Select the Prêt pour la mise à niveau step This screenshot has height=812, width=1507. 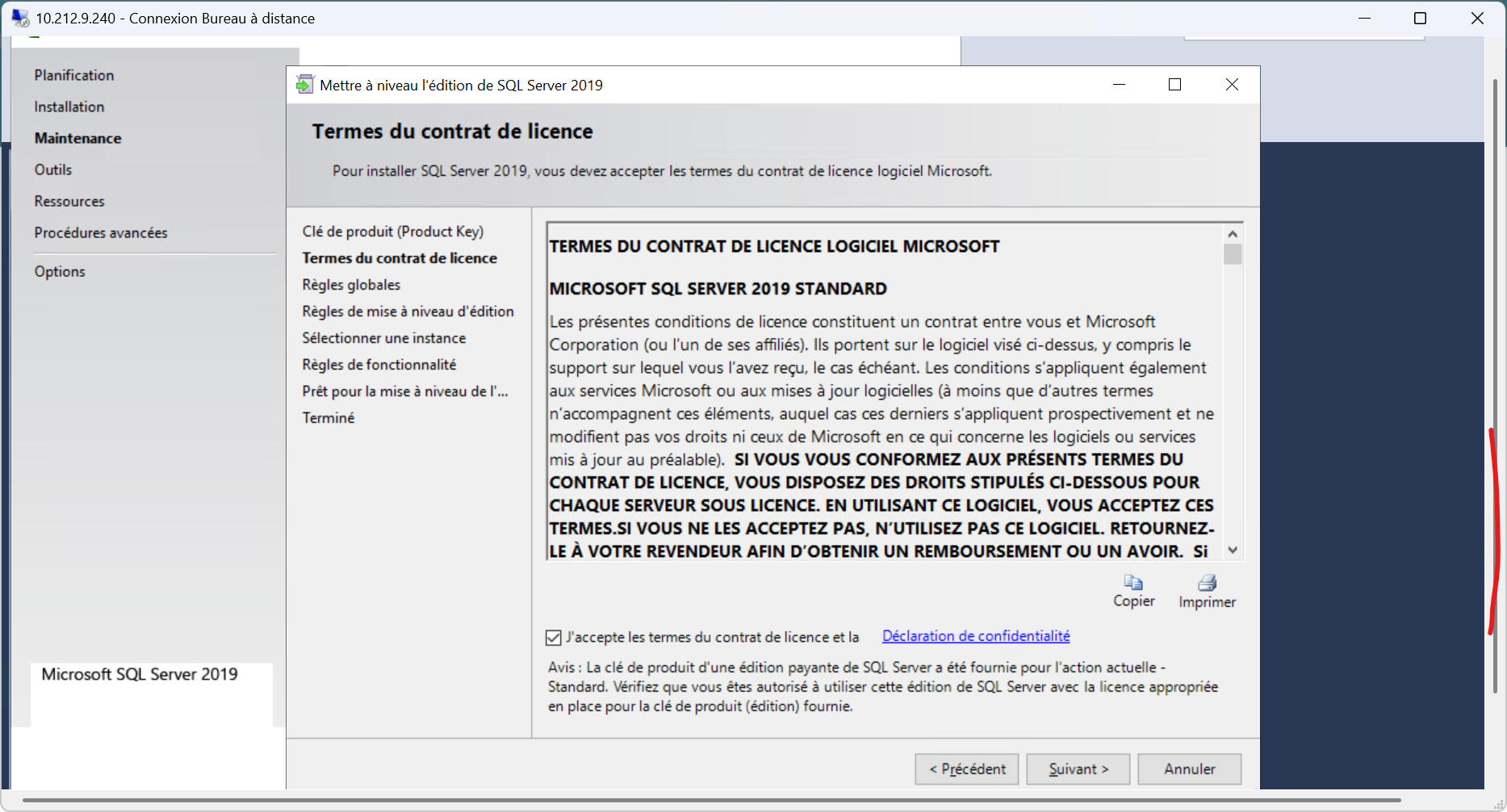405,391
